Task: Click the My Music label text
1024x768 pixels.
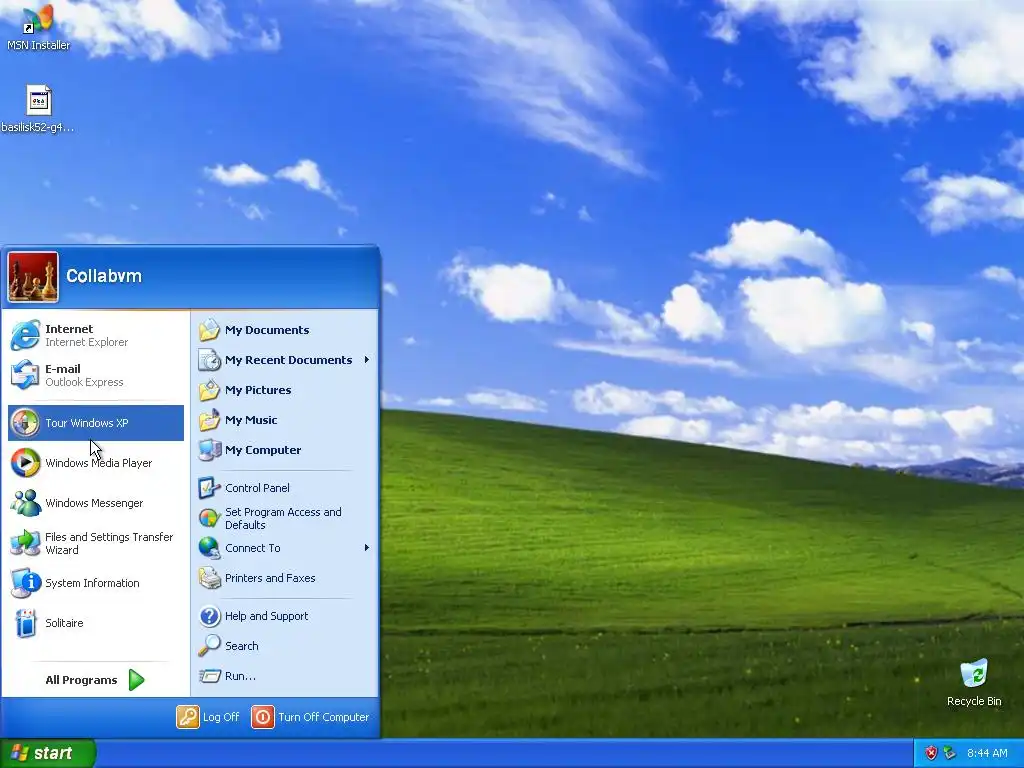Action: 251,420
